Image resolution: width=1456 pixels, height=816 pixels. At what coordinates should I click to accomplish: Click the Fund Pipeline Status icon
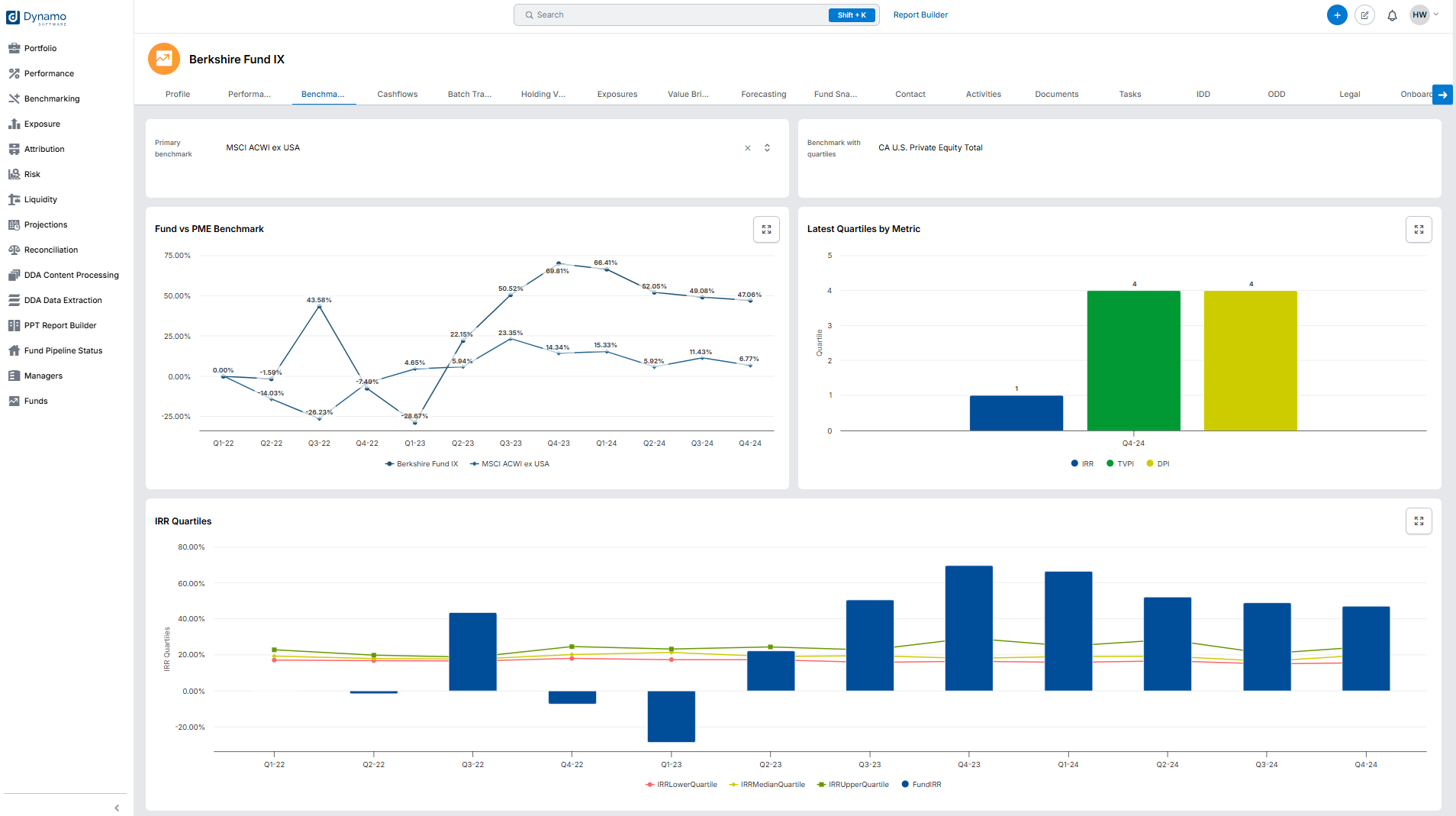pos(14,350)
